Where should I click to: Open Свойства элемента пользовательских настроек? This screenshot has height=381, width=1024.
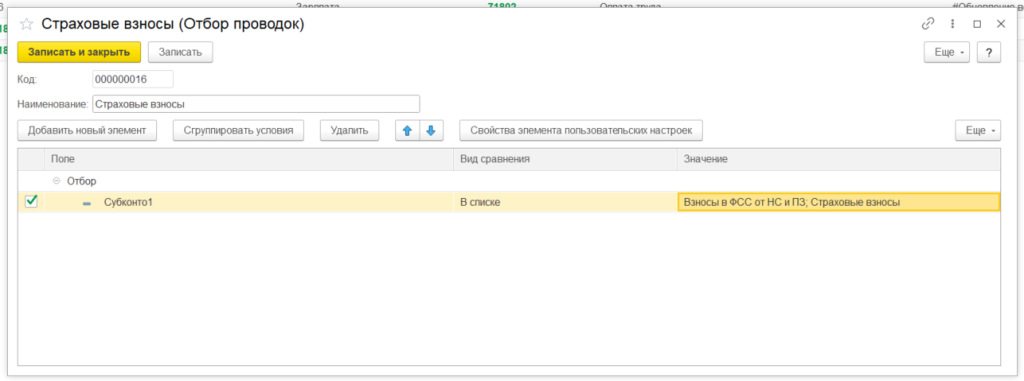pyautogui.click(x=581, y=131)
